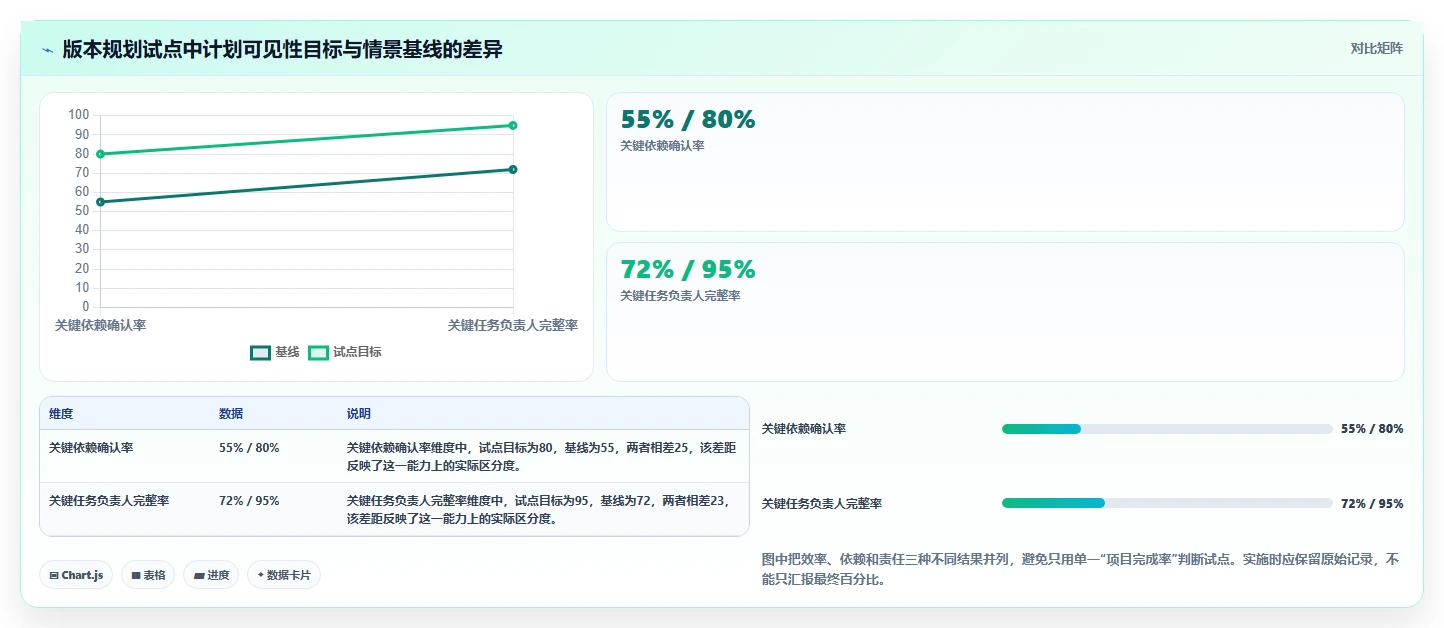The width and height of the screenshot is (1444, 628).
Task: Click baseline data point for 关键任务负责人完整率
Action: [513, 169]
